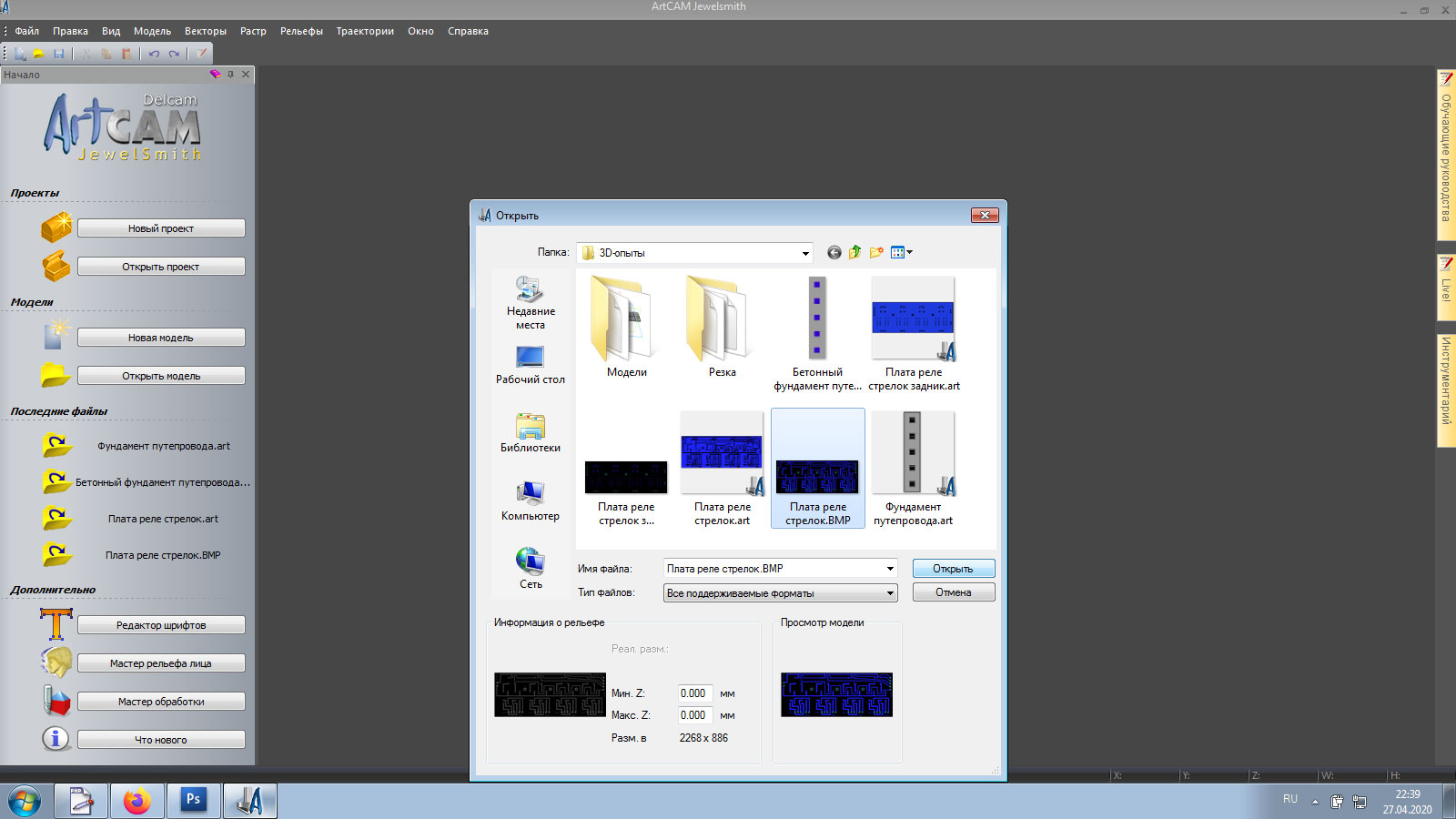
Task: Click the Undo arrow in toolbar
Action: (154, 54)
